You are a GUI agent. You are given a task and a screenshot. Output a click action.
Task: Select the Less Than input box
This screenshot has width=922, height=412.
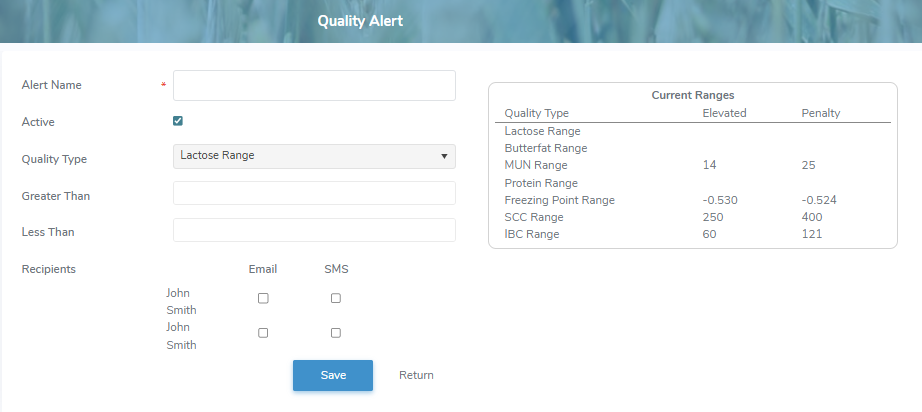(314, 231)
